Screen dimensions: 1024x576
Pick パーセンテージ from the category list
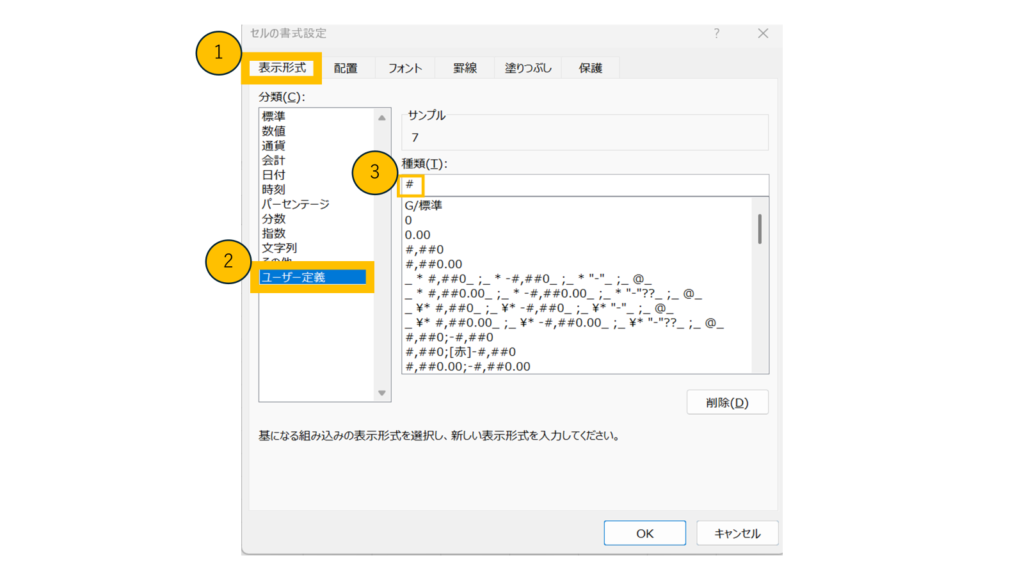pos(295,204)
